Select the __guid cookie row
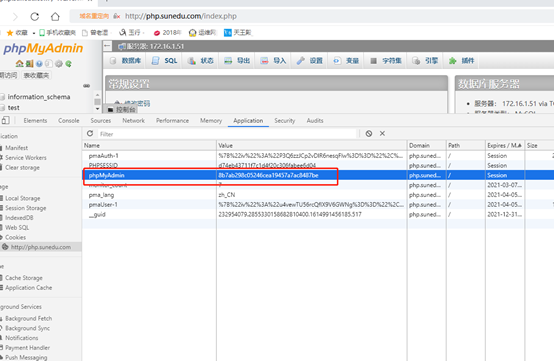This screenshot has width=554, height=361. tap(318, 214)
